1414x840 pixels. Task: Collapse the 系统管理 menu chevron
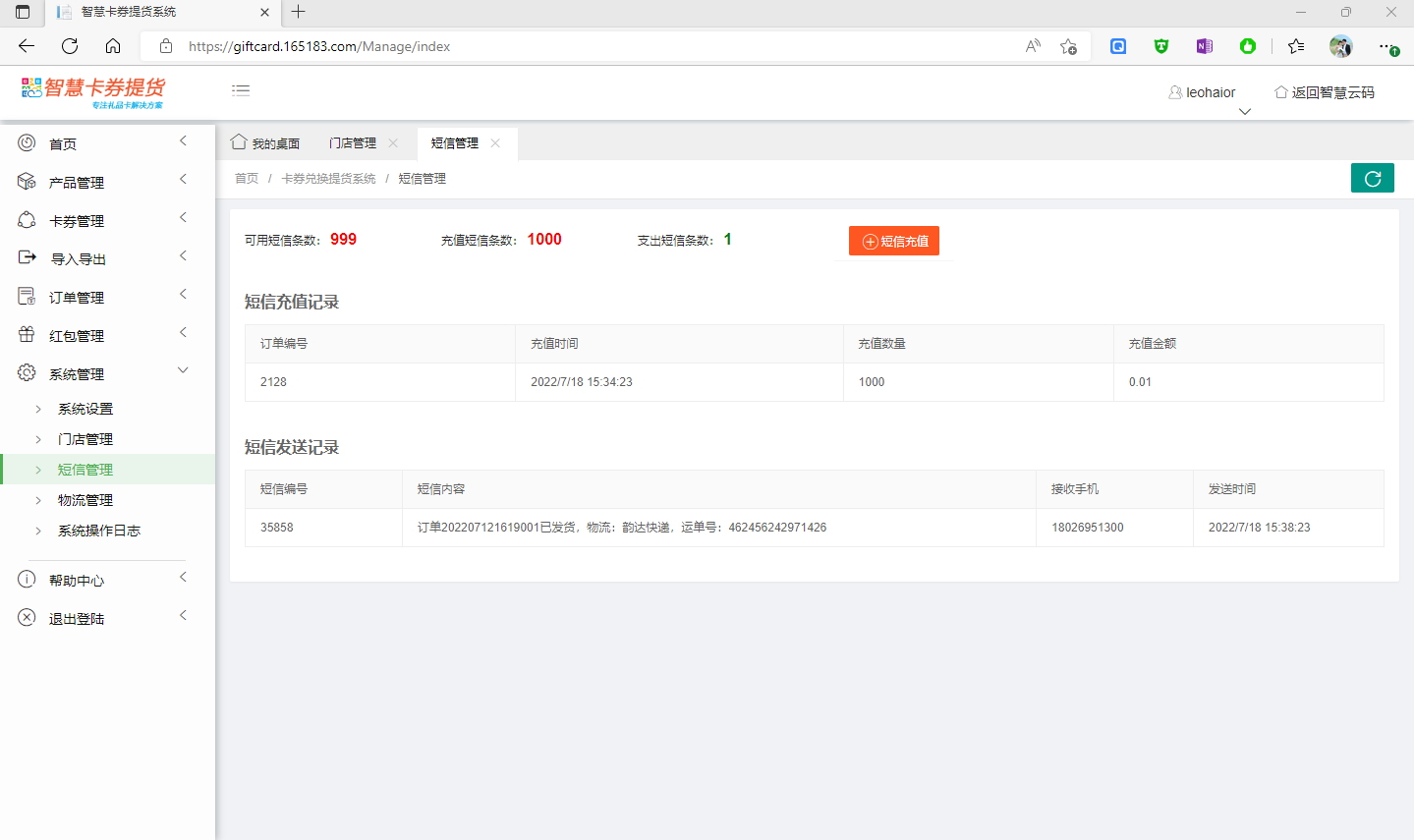pyautogui.click(x=183, y=370)
